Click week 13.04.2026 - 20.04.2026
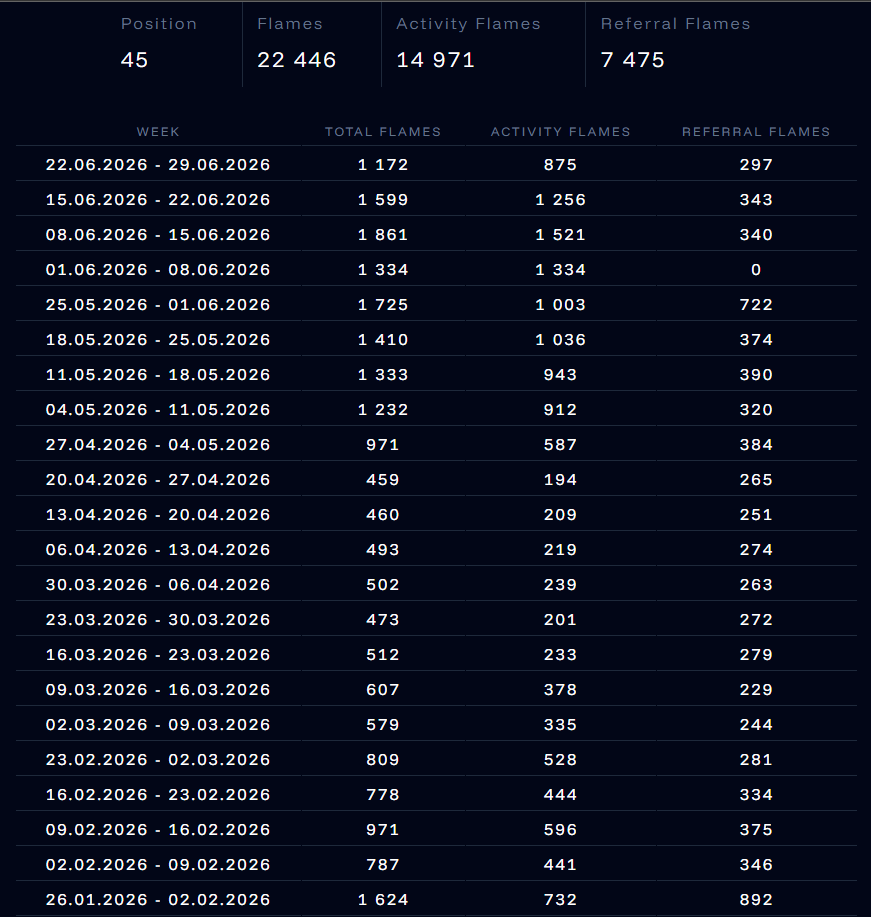 coord(158,515)
